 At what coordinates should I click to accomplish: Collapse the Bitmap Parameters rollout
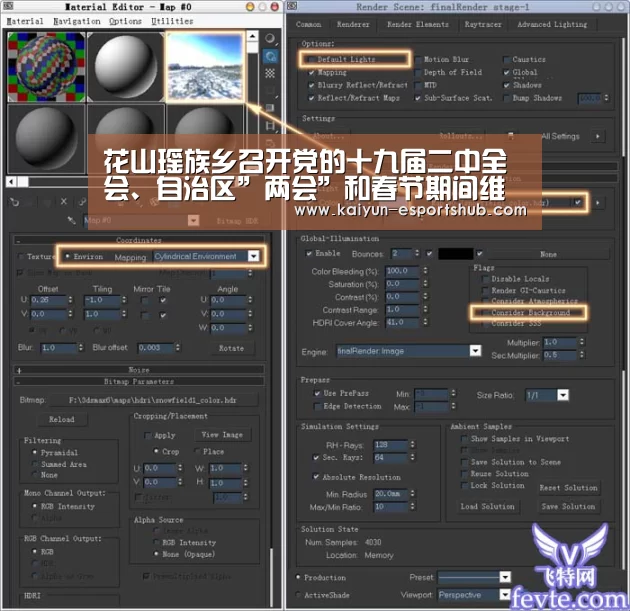(x=139, y=381)
